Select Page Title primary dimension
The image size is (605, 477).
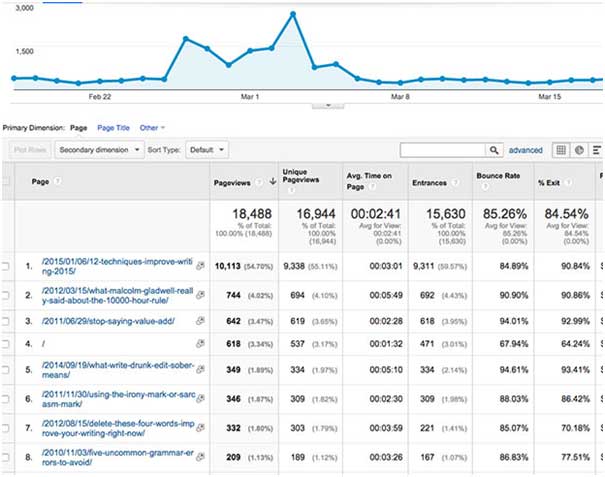[113, 128]
